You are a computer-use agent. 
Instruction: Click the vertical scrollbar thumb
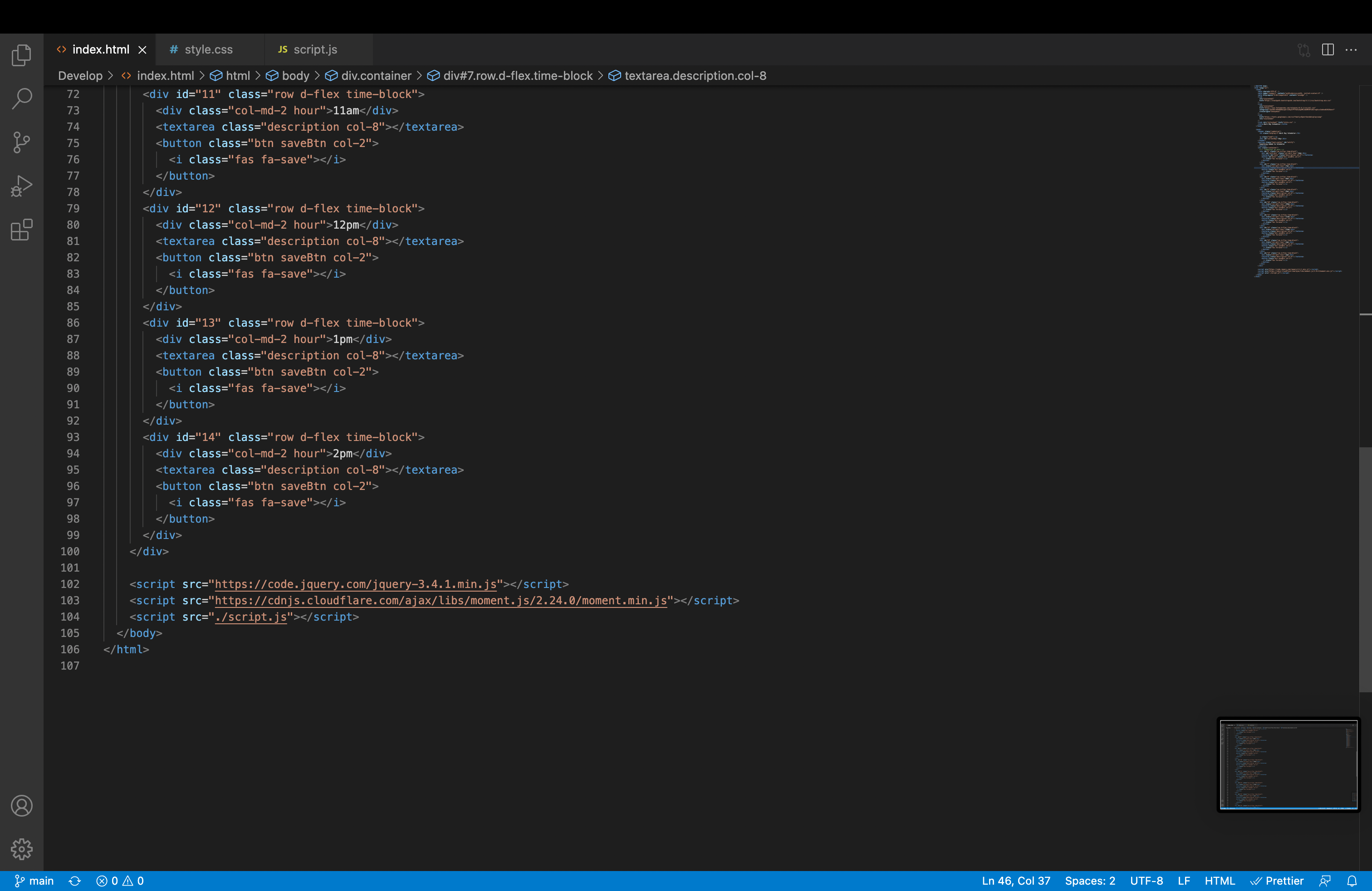(1365, 569)
